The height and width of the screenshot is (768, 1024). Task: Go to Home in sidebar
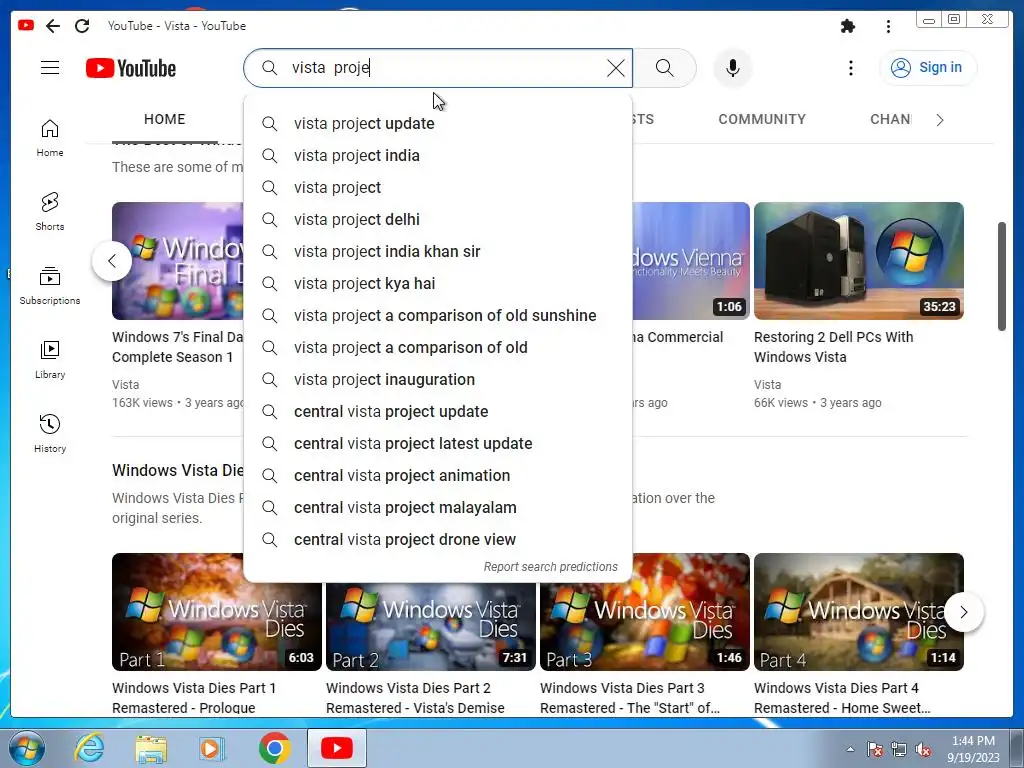(50, 138)
